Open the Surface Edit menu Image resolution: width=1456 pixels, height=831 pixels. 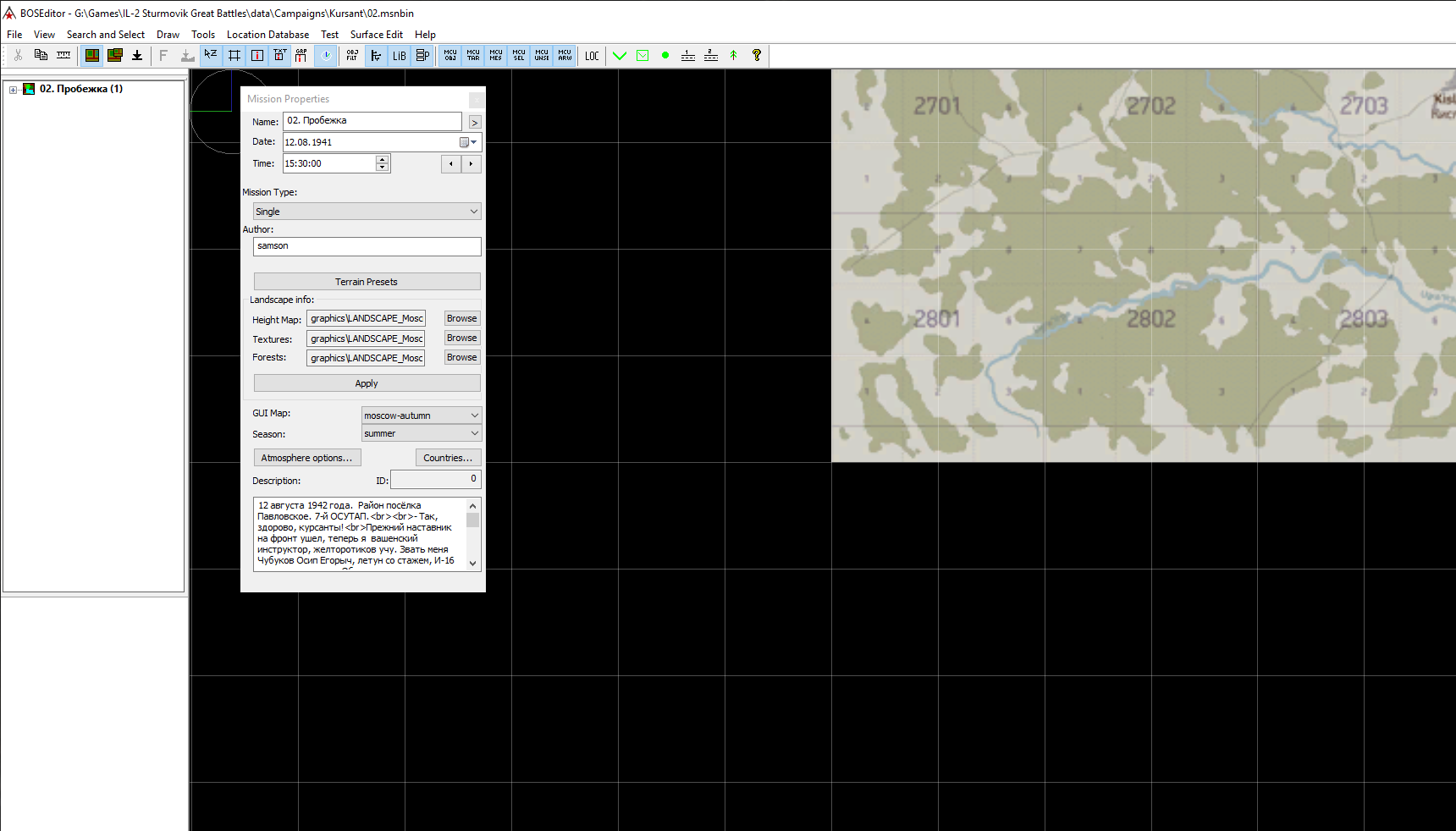[x=376, y=35]
